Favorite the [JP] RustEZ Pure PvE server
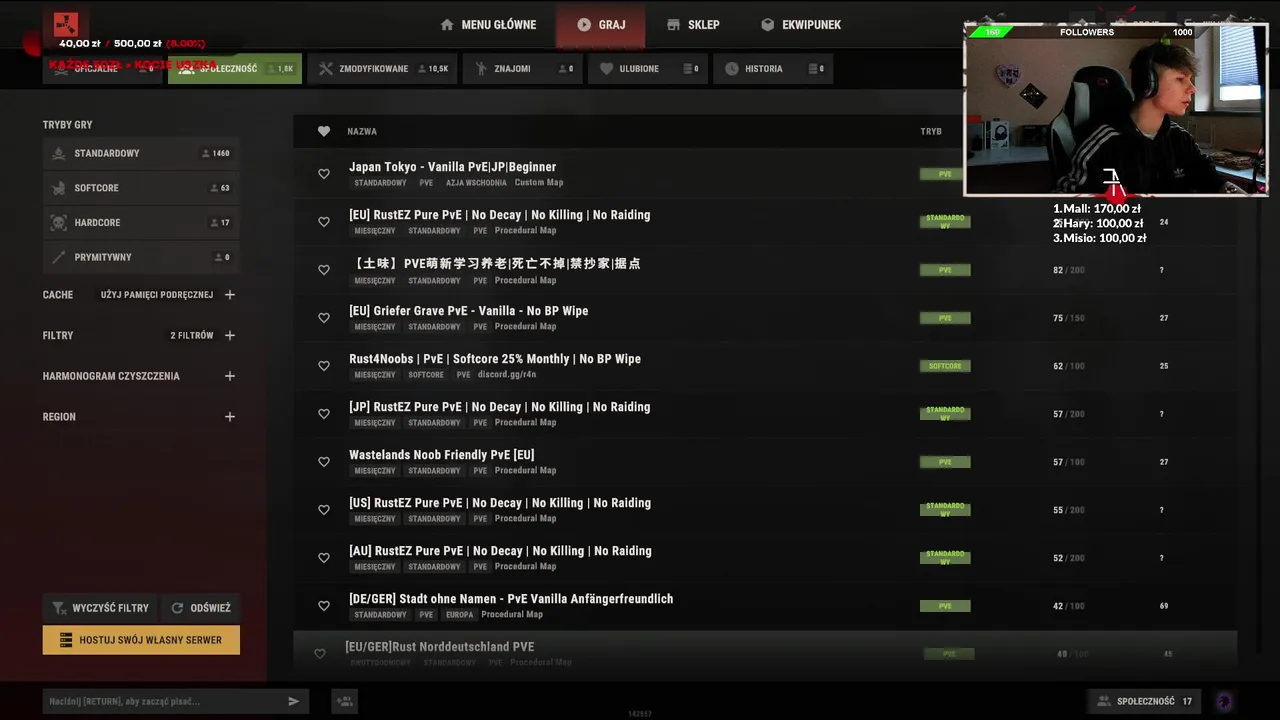Screen dimensions: 1280x720 pos(324,414)
